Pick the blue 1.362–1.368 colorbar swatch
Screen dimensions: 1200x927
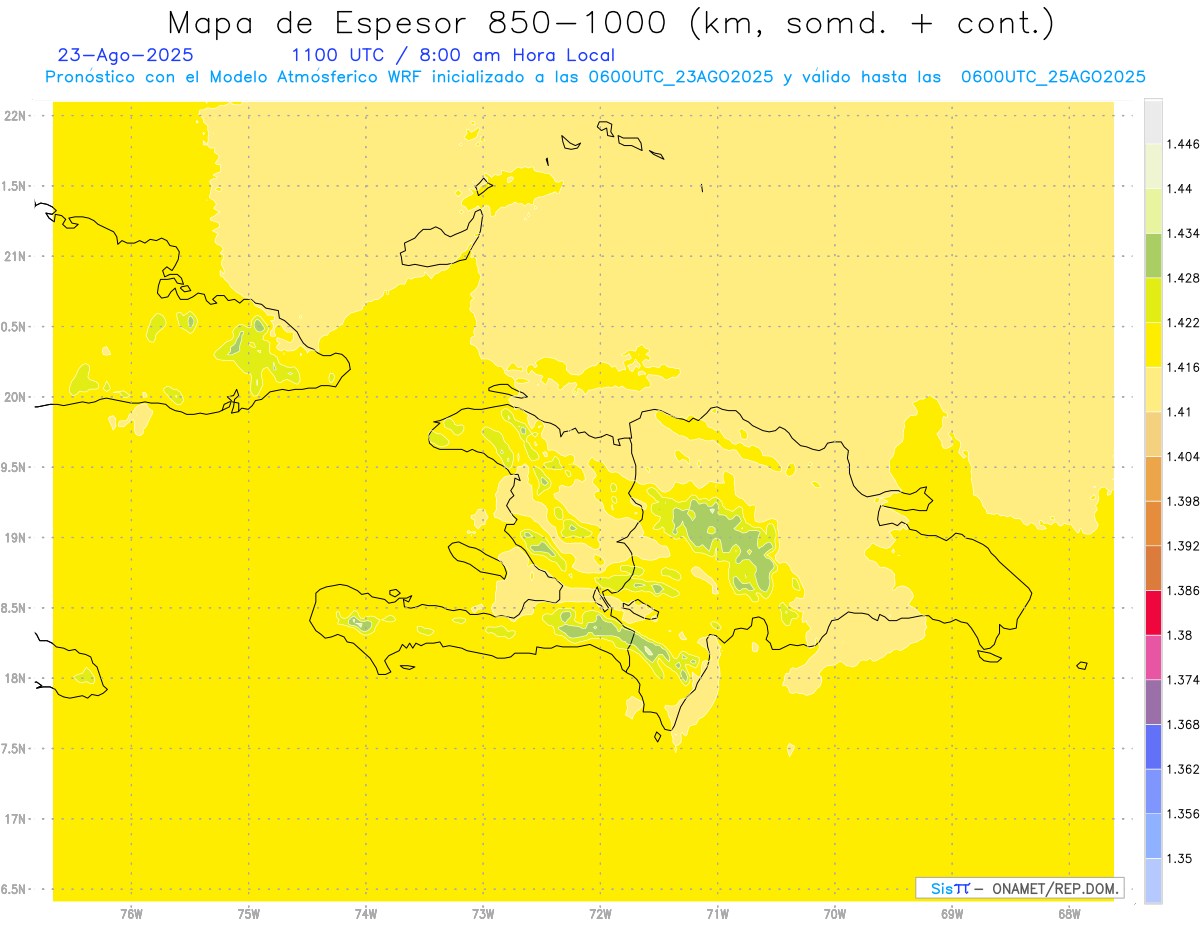(x=1153, y=747)
